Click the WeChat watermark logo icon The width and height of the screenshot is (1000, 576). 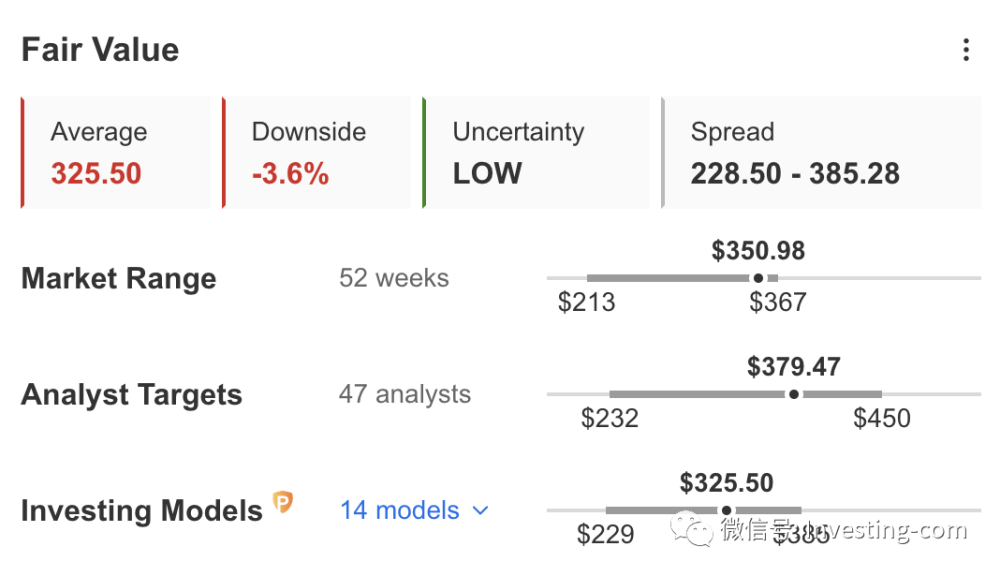coord(691,530)
